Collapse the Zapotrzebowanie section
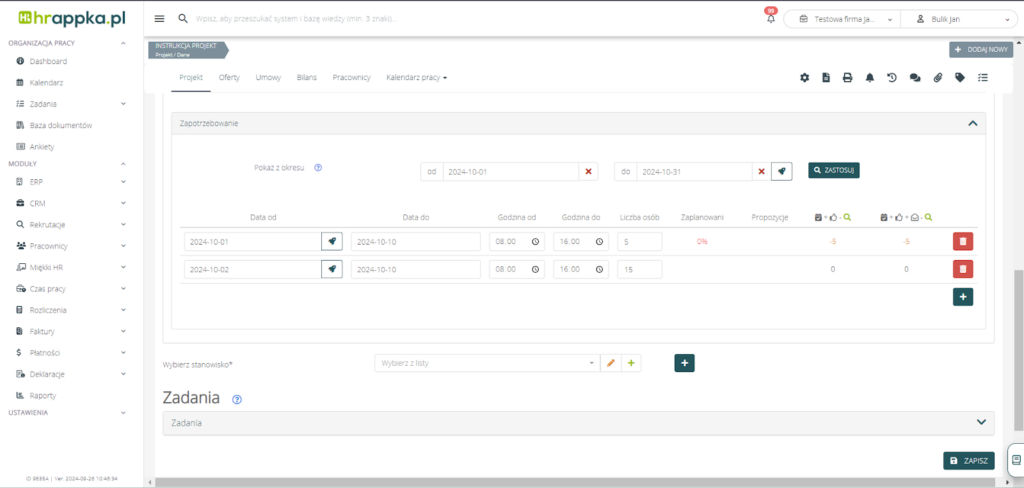Screen dimensions: 1024x488 coord(972,123)
